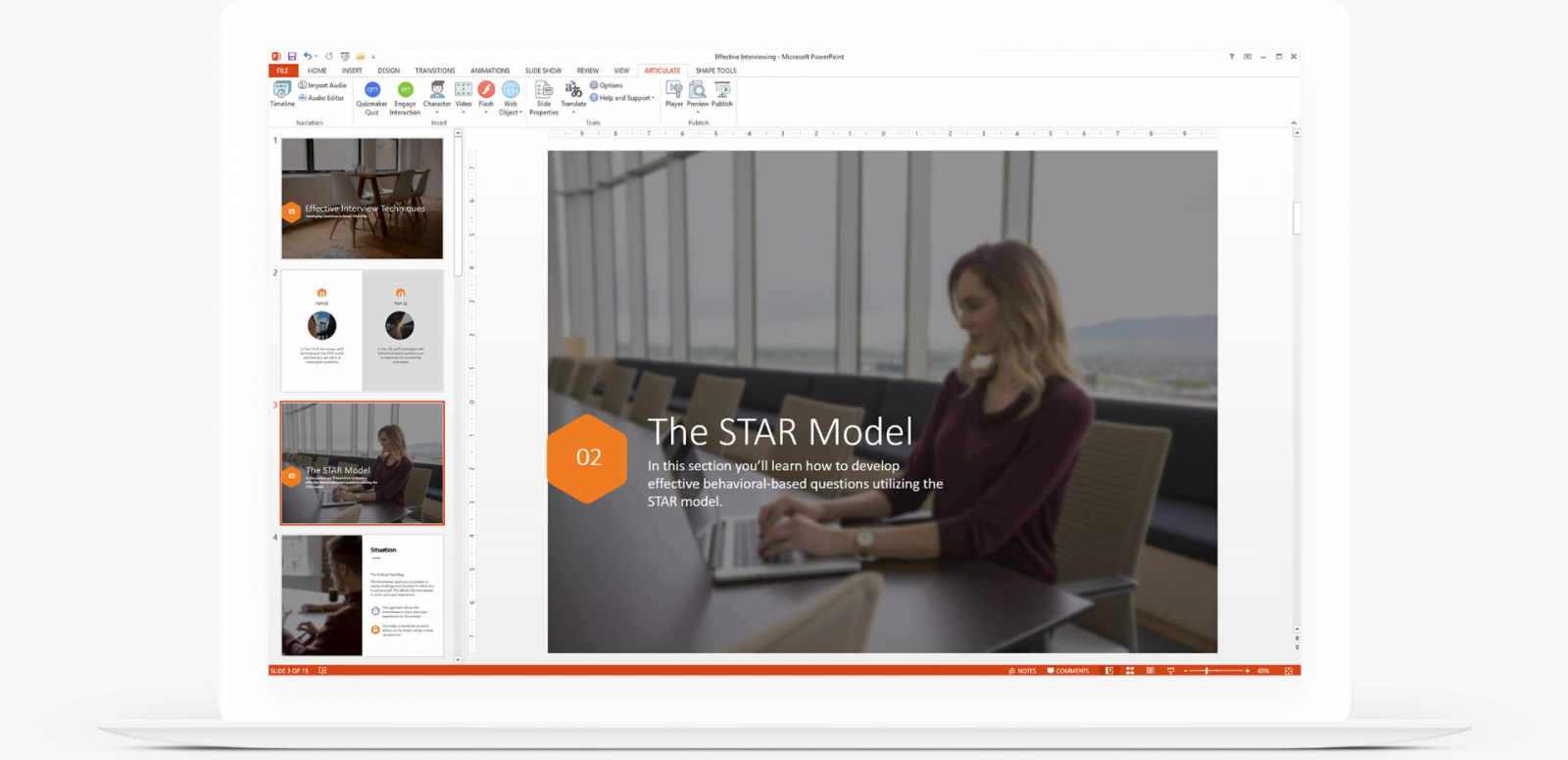Expand the Help and Support dropdown
The width and height of the screenshot is (1568, 760).
(623, 98)
